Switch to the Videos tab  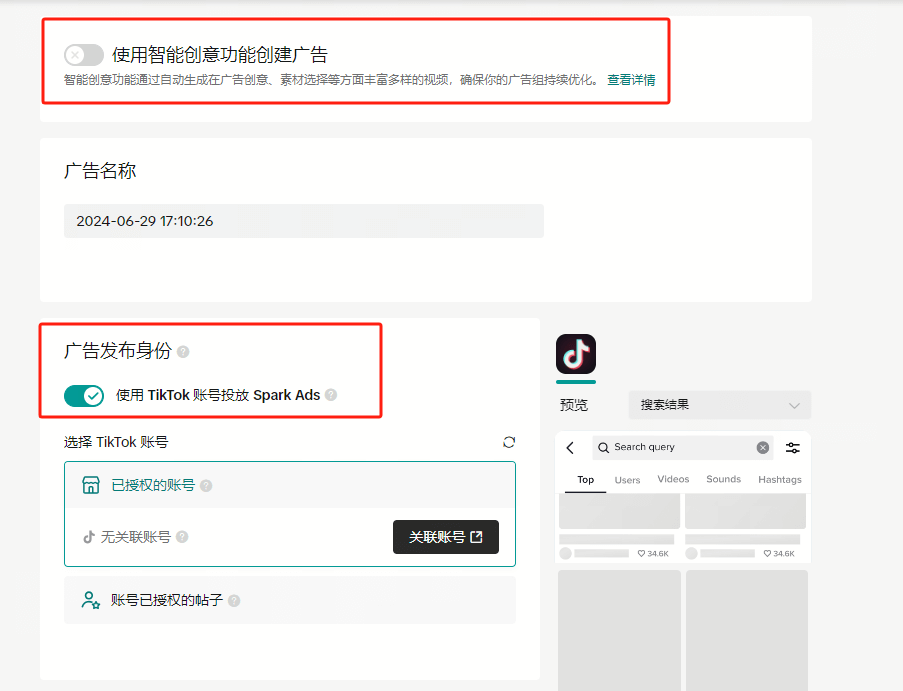(673, 479)
